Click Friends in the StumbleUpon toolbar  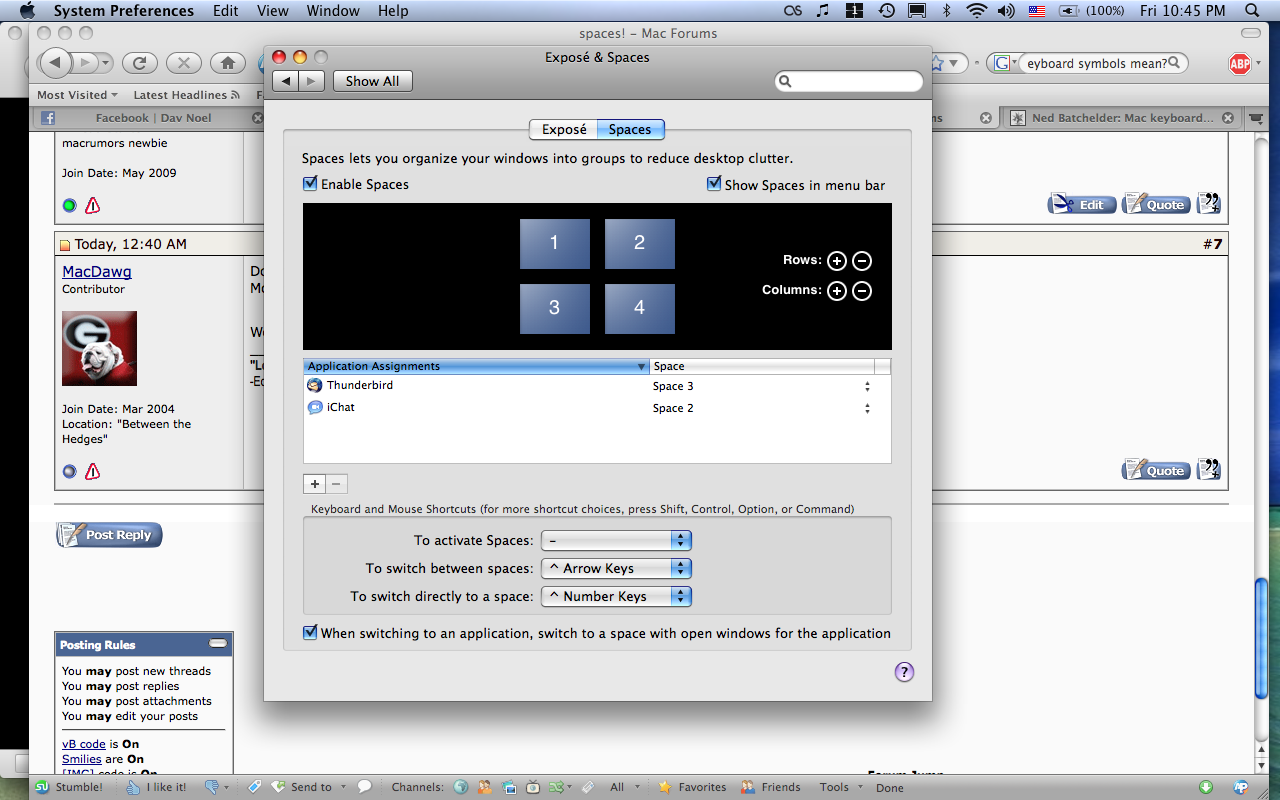tap(770, 787)
